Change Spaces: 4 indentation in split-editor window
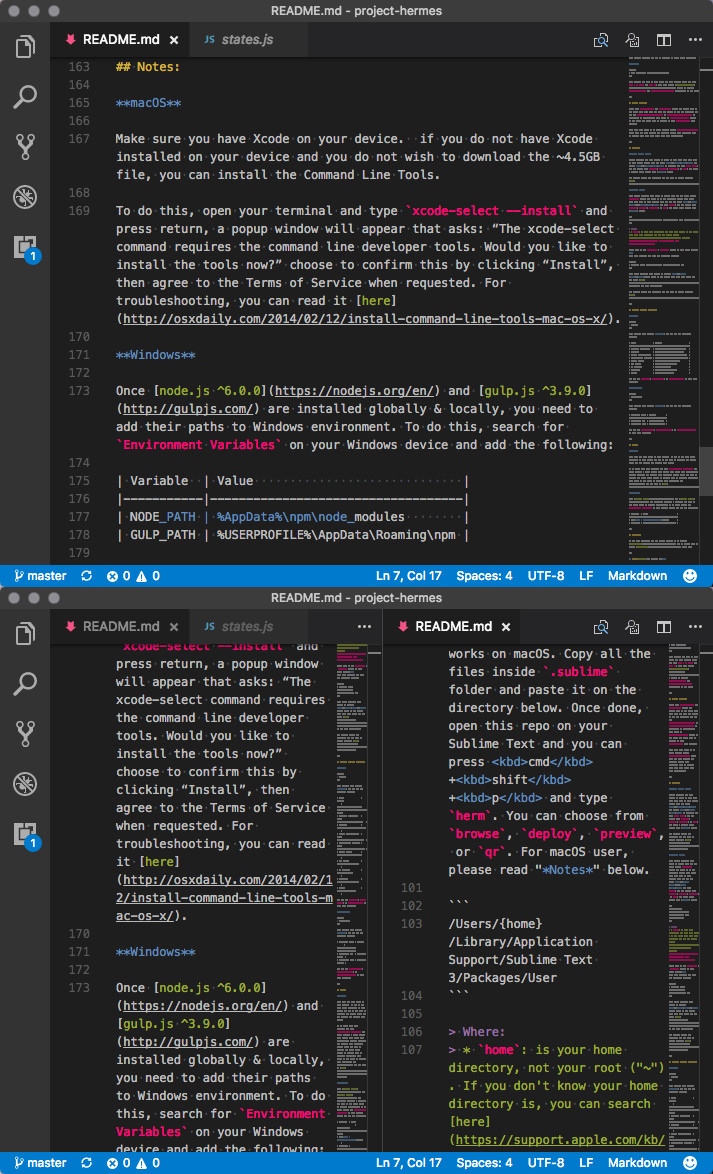 point(484,1163)
